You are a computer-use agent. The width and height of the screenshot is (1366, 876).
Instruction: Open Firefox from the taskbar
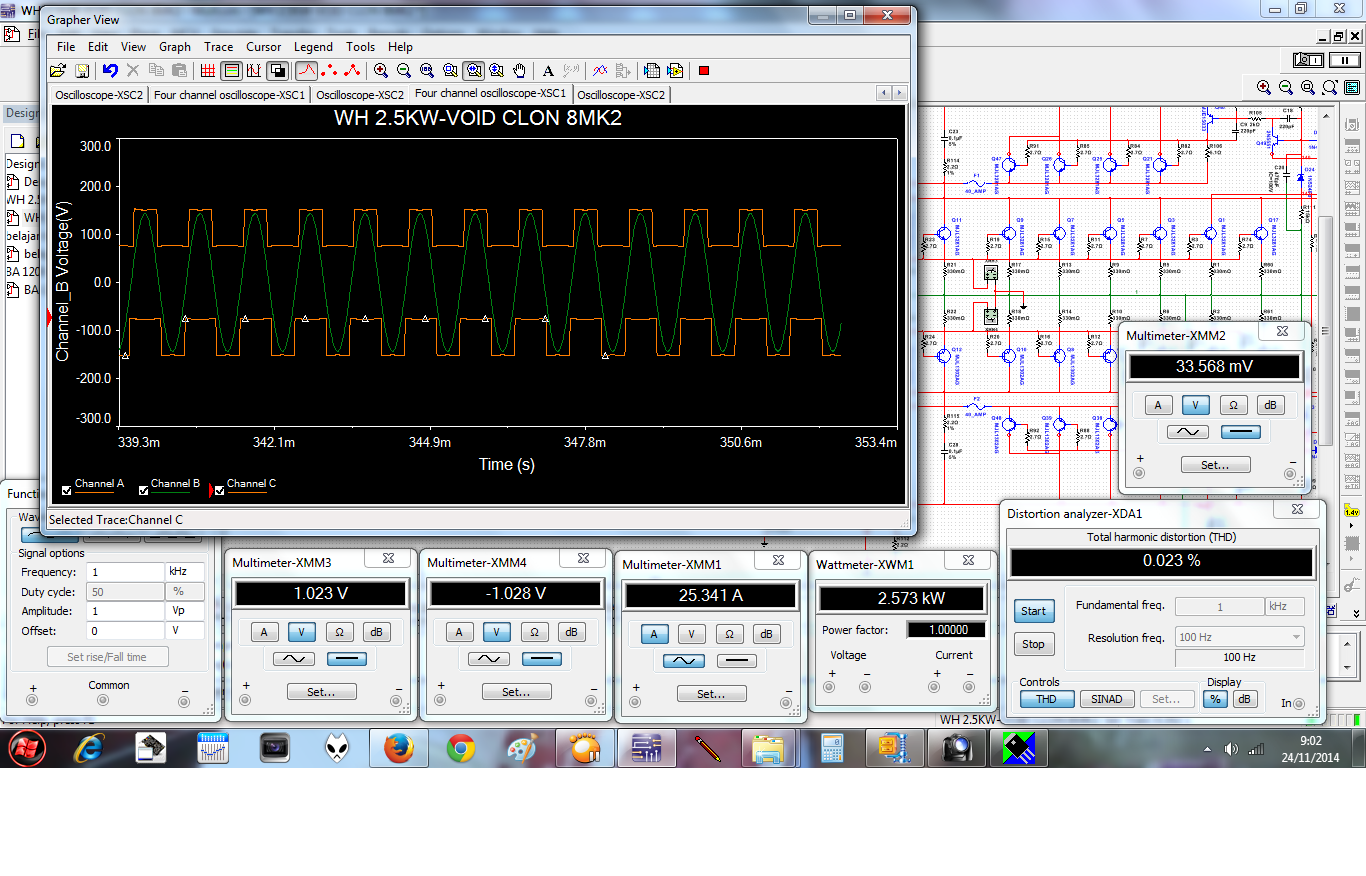click(398, 748)
